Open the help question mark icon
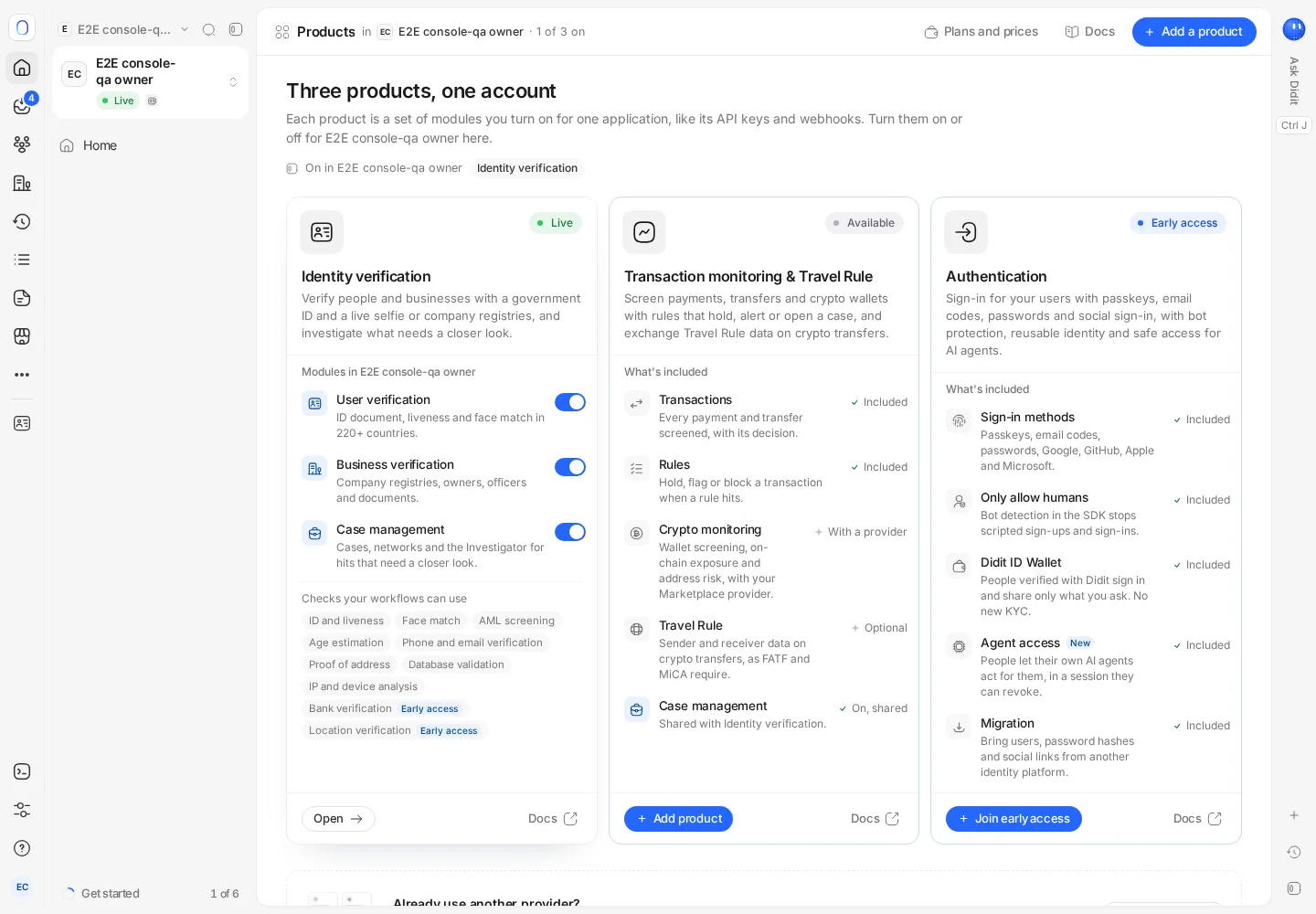Viewport: 1316px width, 914px height. [x=22, y=848]
